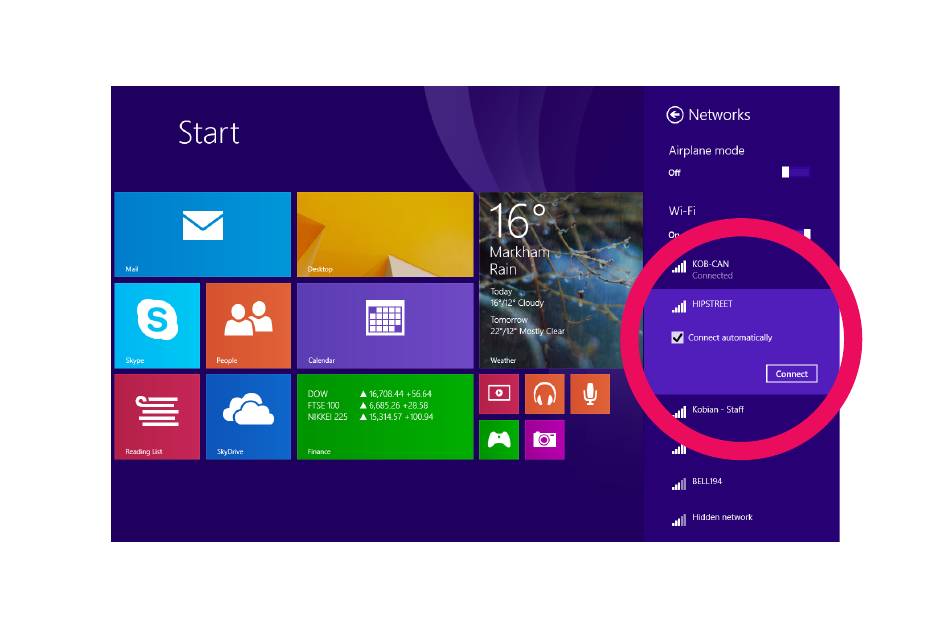Open the Camera tile
Screen dimensions: 950x628
click(545, 440)
